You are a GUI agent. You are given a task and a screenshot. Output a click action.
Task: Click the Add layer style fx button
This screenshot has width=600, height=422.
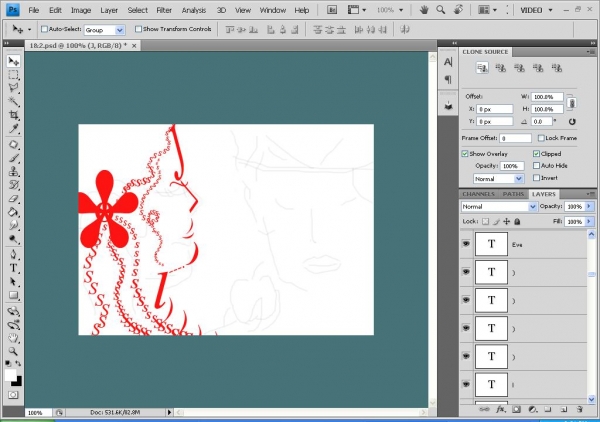click(x=500, y=409)
